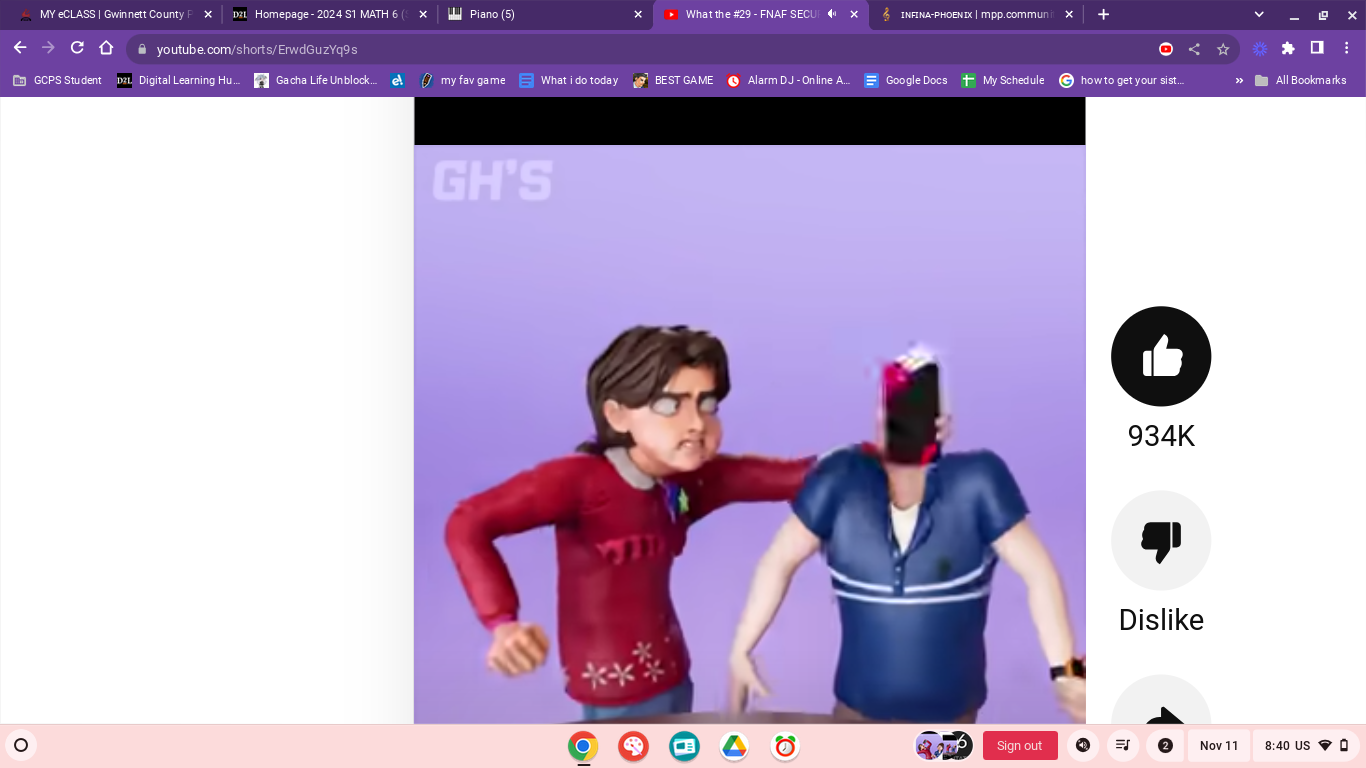Image resolution: width=1366 pixels, height=768 pixels.
Task: Share this page via address bar icon
Action: point(1194,49)
